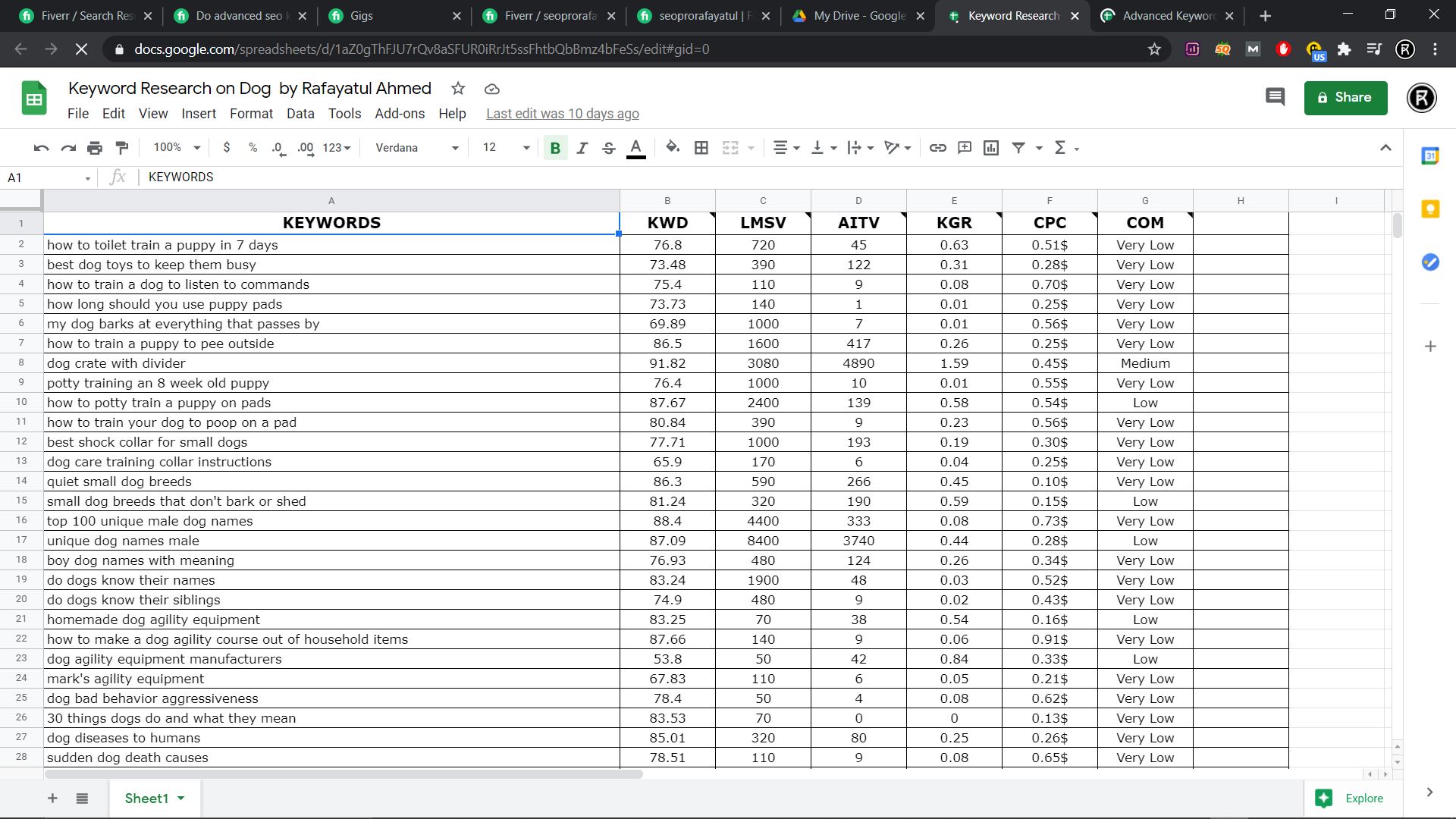
Task: Create a filter on the data
Action: 1018,148
